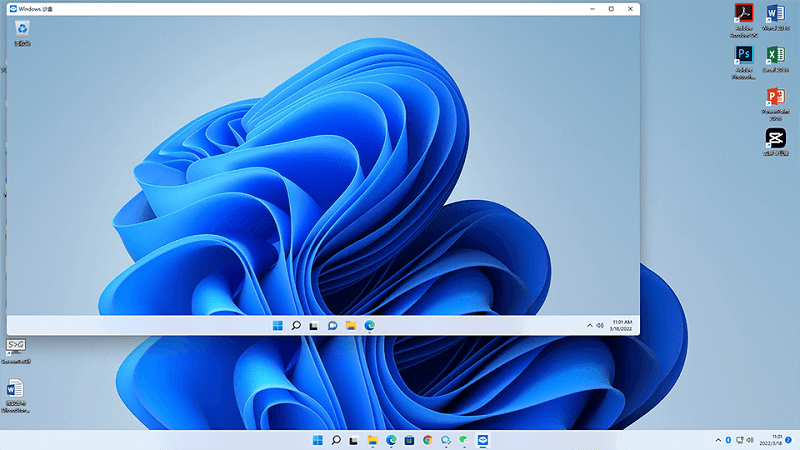Open Microsoft Edge in the sandbox taskbar
The height and width of the screenshot is (450, 800).
click(369, 325)
